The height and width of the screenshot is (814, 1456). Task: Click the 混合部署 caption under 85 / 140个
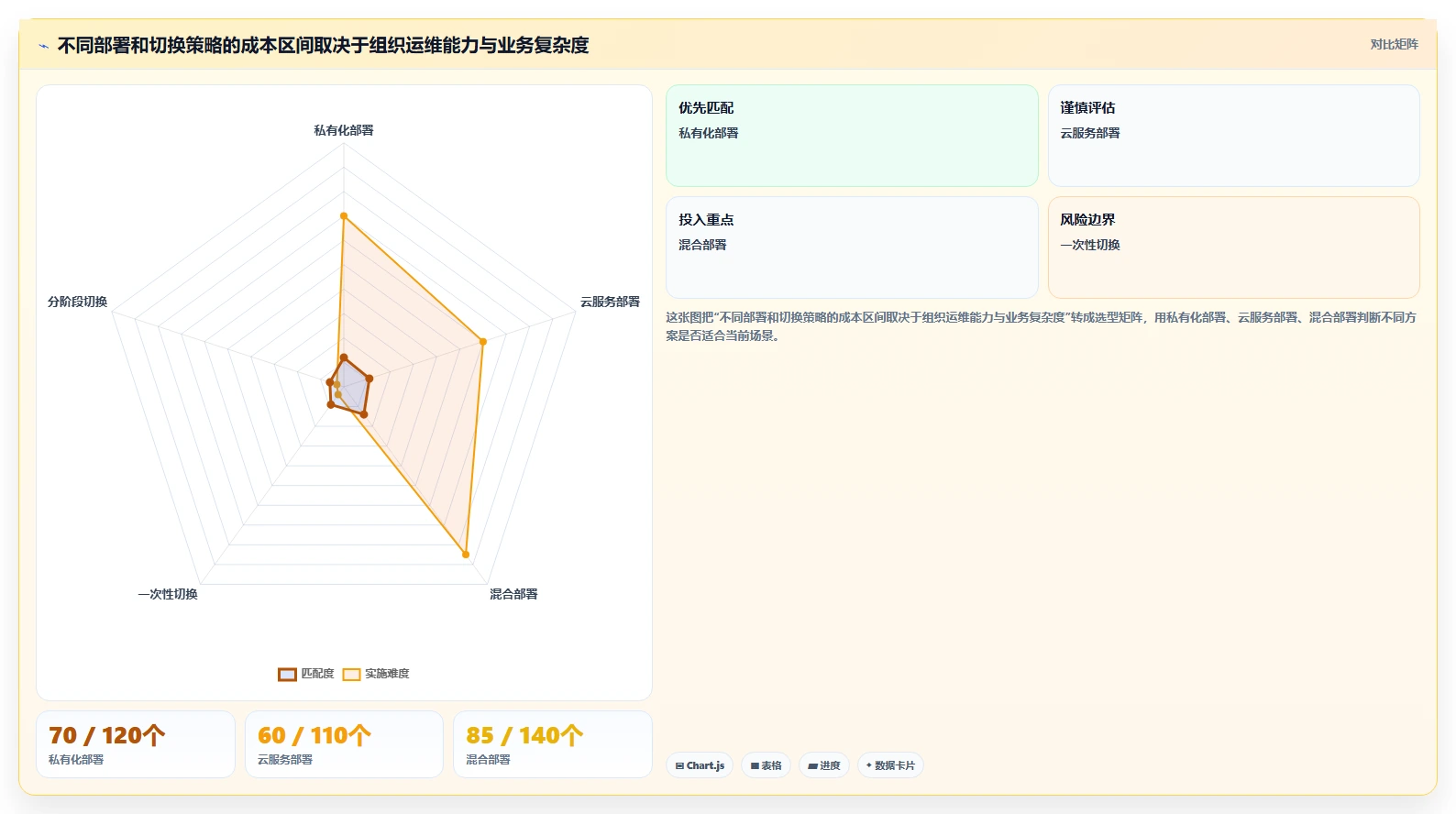point(488,760)
